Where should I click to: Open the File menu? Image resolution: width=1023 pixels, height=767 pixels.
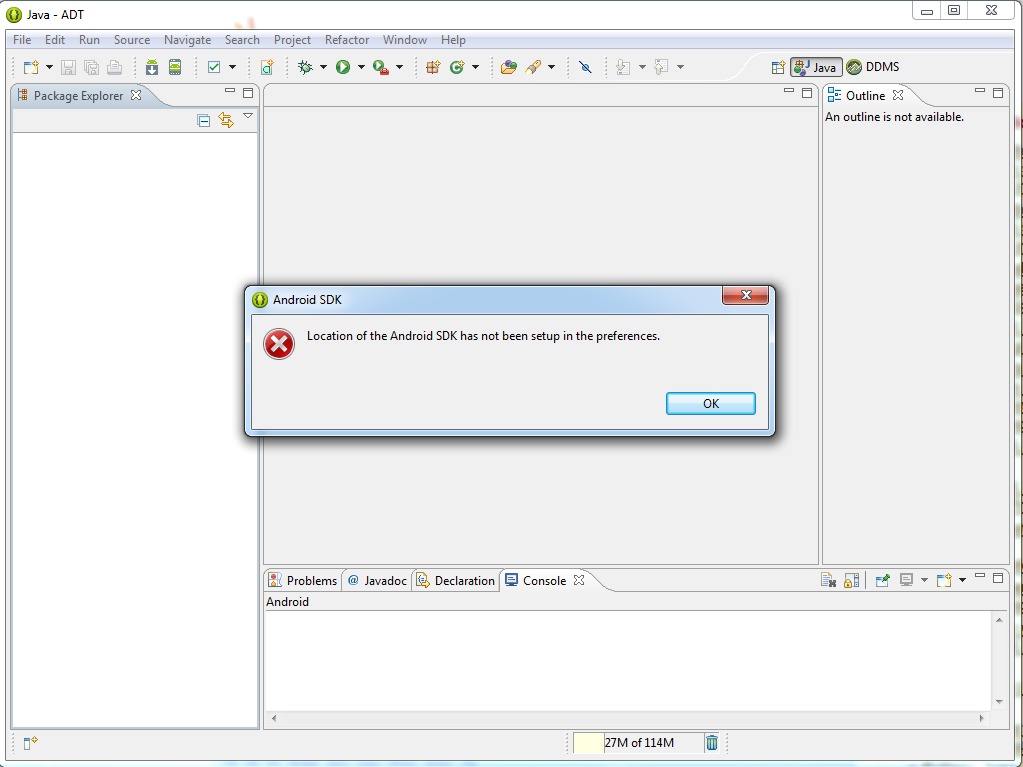22,40
